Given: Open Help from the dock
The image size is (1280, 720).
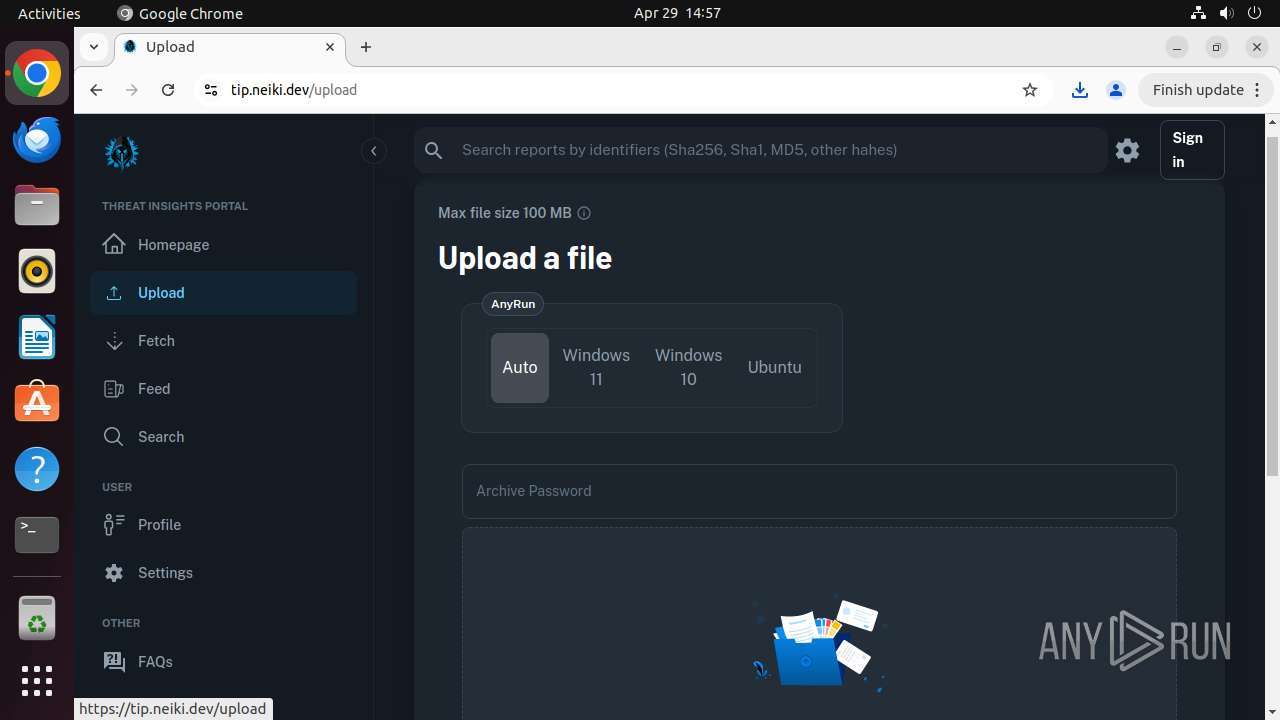Looking at the screenshot, I should (37, 469).
